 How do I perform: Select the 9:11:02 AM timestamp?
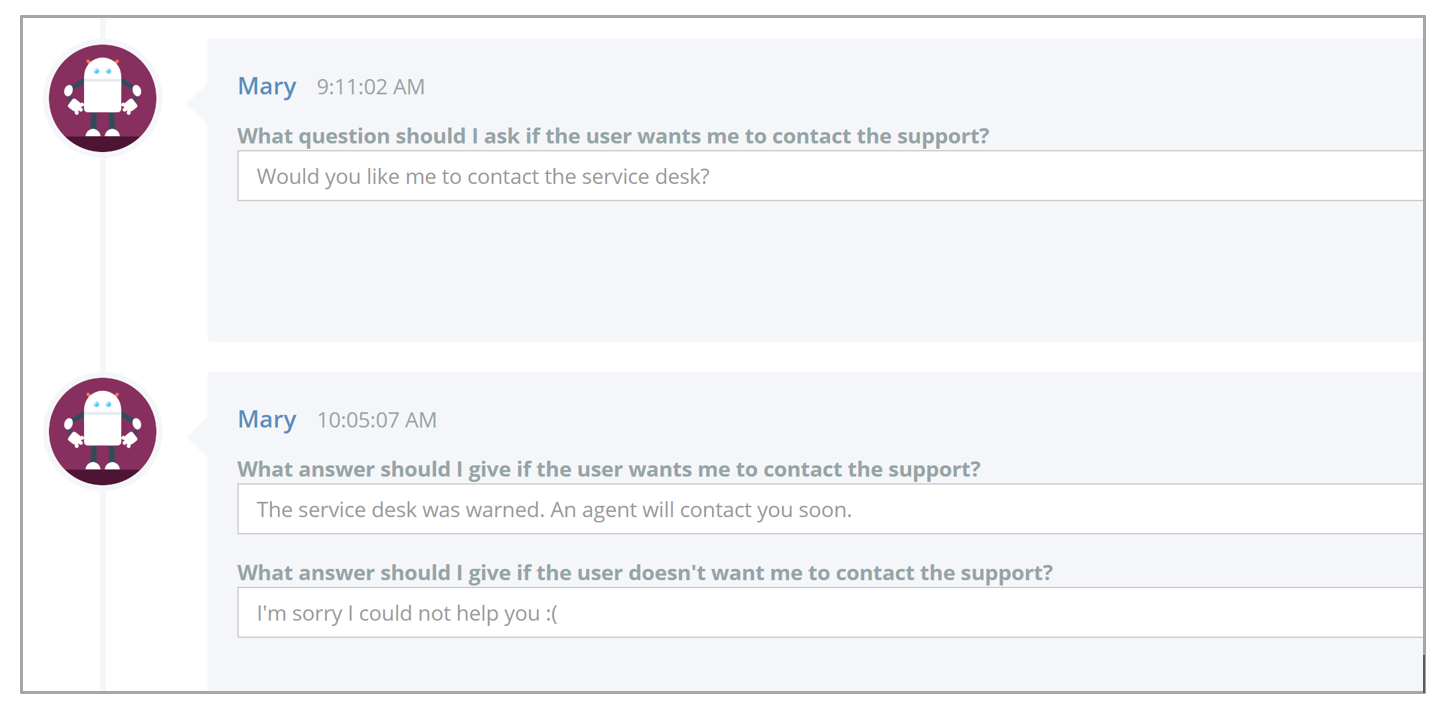point(371,88)
